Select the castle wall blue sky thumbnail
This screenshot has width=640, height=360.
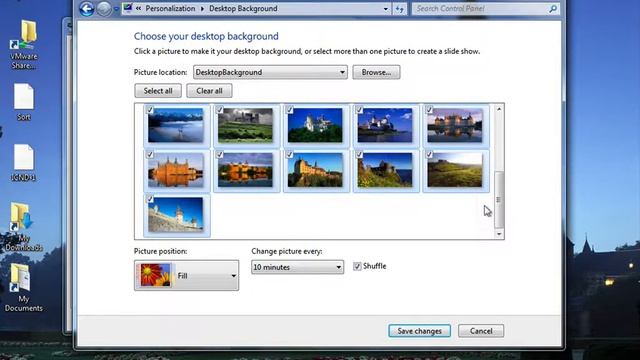pos(176,215)
